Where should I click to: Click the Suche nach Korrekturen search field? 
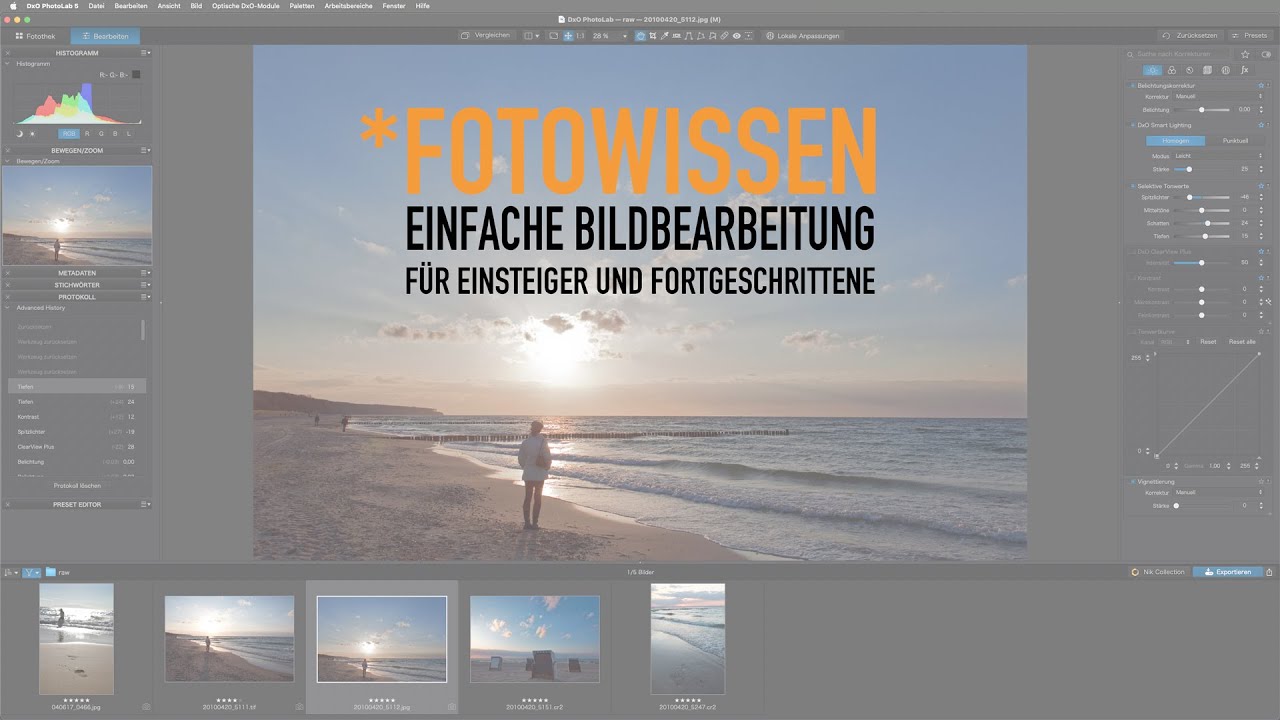tap(1178, 54)
